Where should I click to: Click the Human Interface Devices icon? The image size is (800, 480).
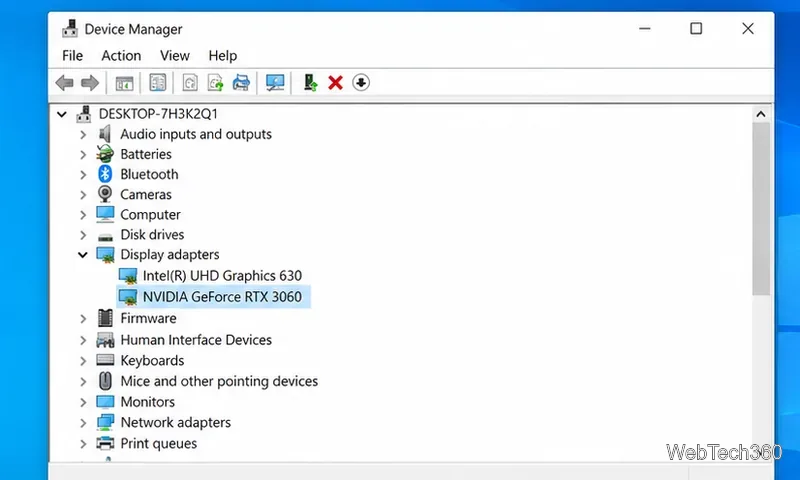pos(105,340)
